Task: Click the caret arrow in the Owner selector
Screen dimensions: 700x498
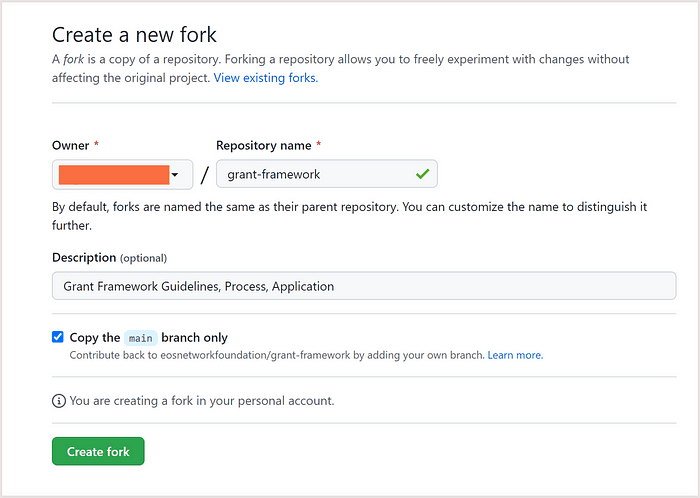Action: (x=176, y=175)
